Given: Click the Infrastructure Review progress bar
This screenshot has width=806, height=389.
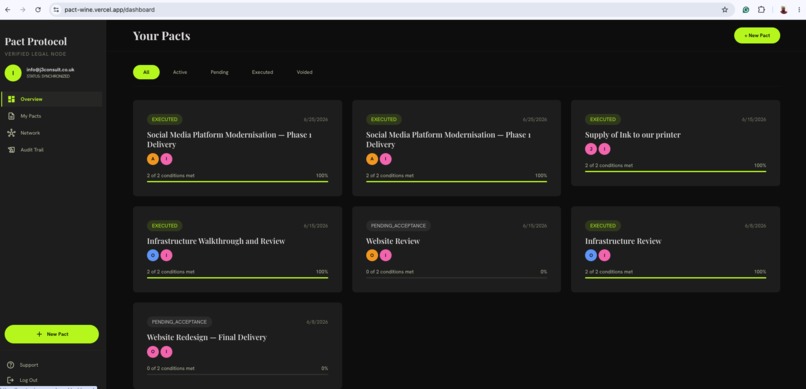Looking at the screenshot, I should coord(675,277).
